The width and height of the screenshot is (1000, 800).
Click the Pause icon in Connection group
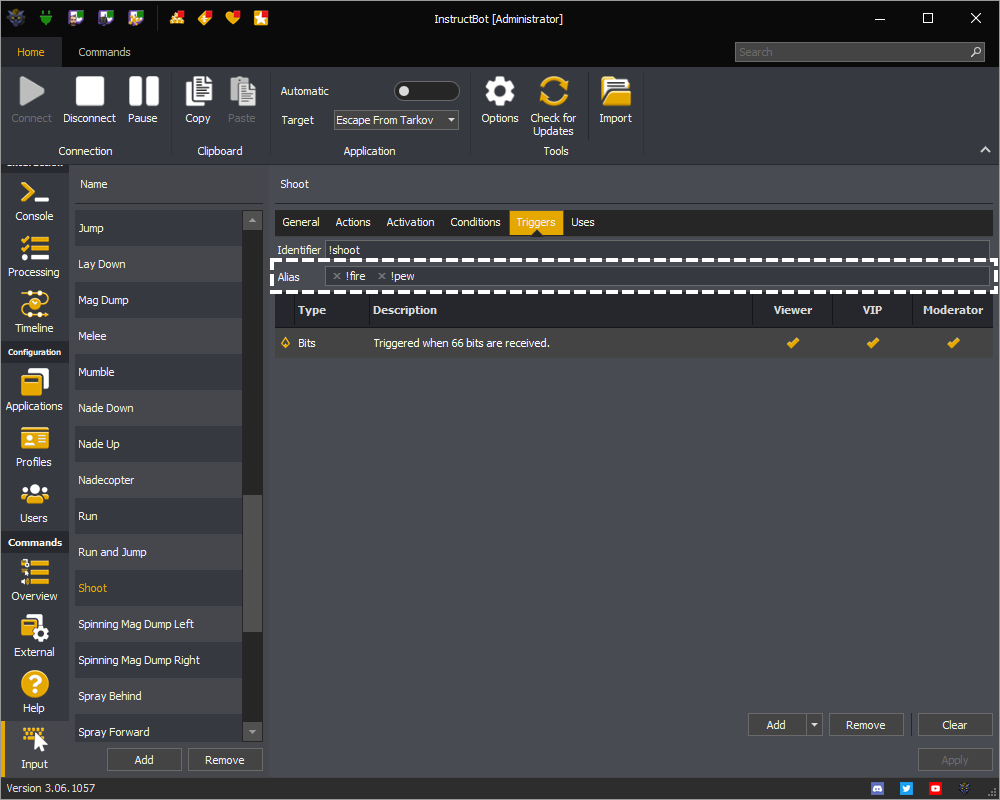coord(143,91)
